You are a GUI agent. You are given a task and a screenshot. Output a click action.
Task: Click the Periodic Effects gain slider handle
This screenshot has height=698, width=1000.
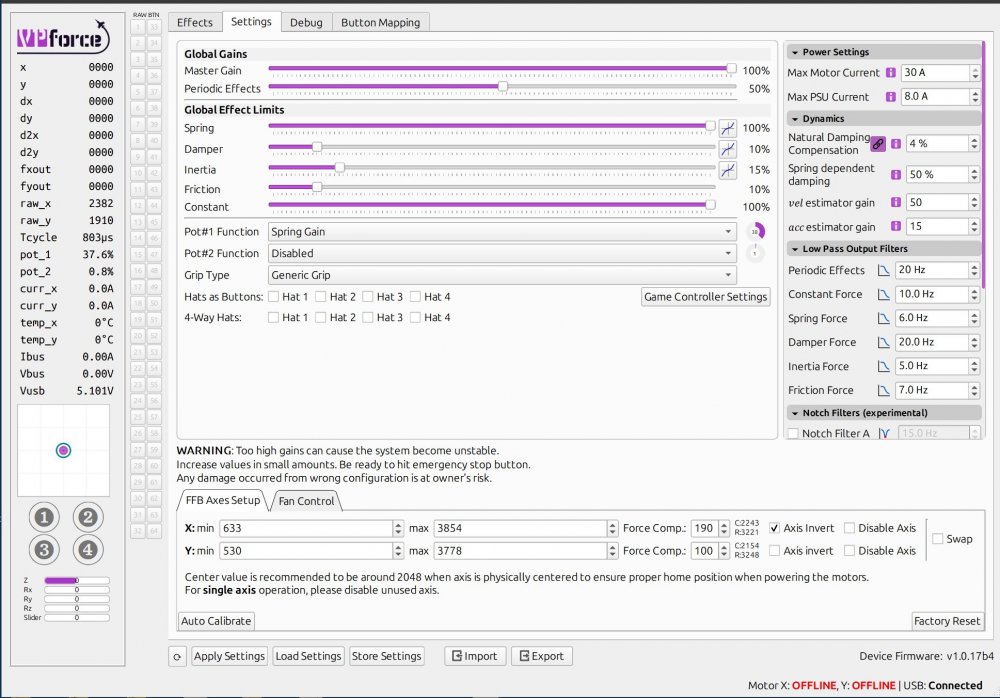503,87
